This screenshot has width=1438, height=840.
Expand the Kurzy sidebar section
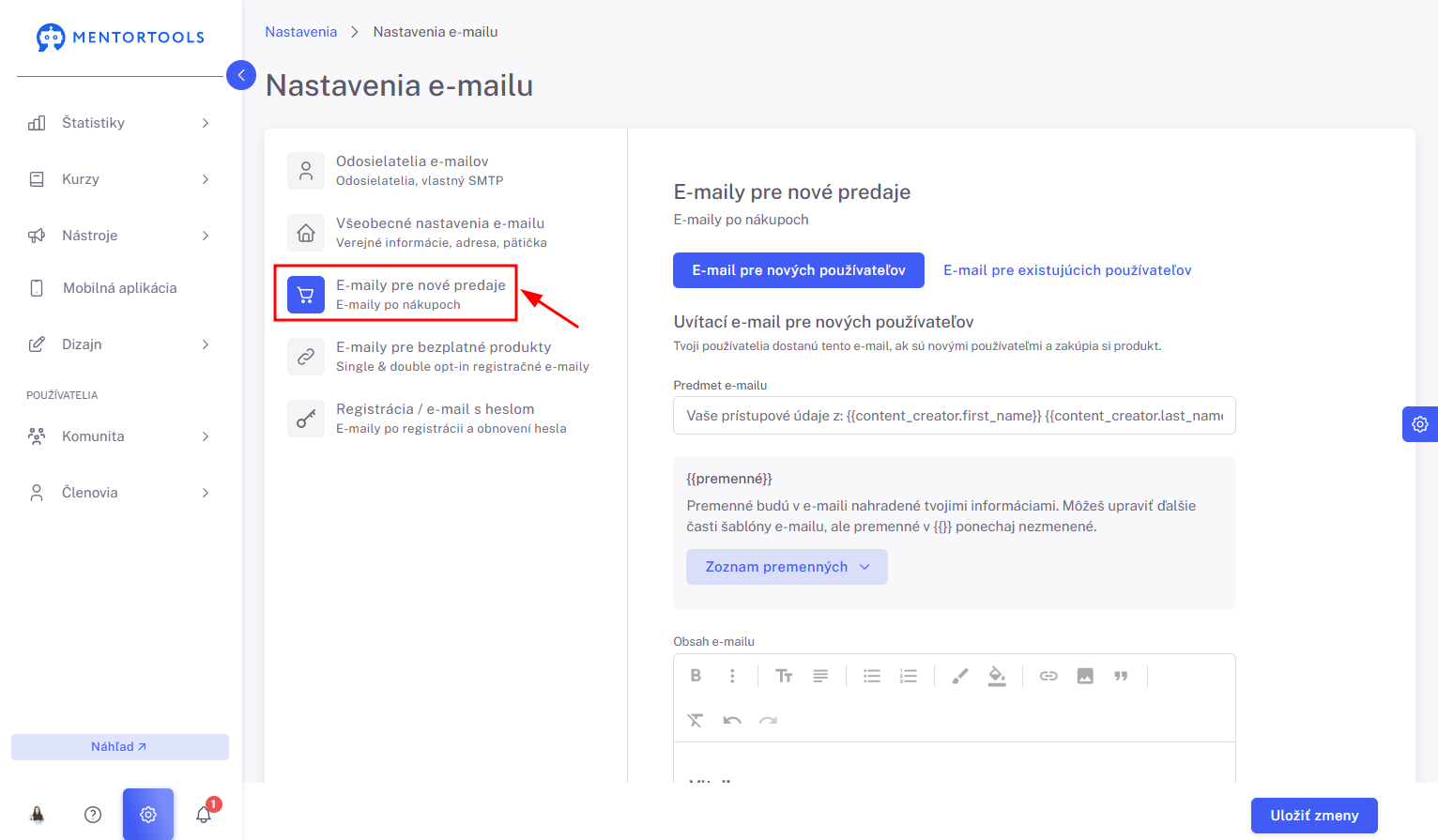click(118, 179)
